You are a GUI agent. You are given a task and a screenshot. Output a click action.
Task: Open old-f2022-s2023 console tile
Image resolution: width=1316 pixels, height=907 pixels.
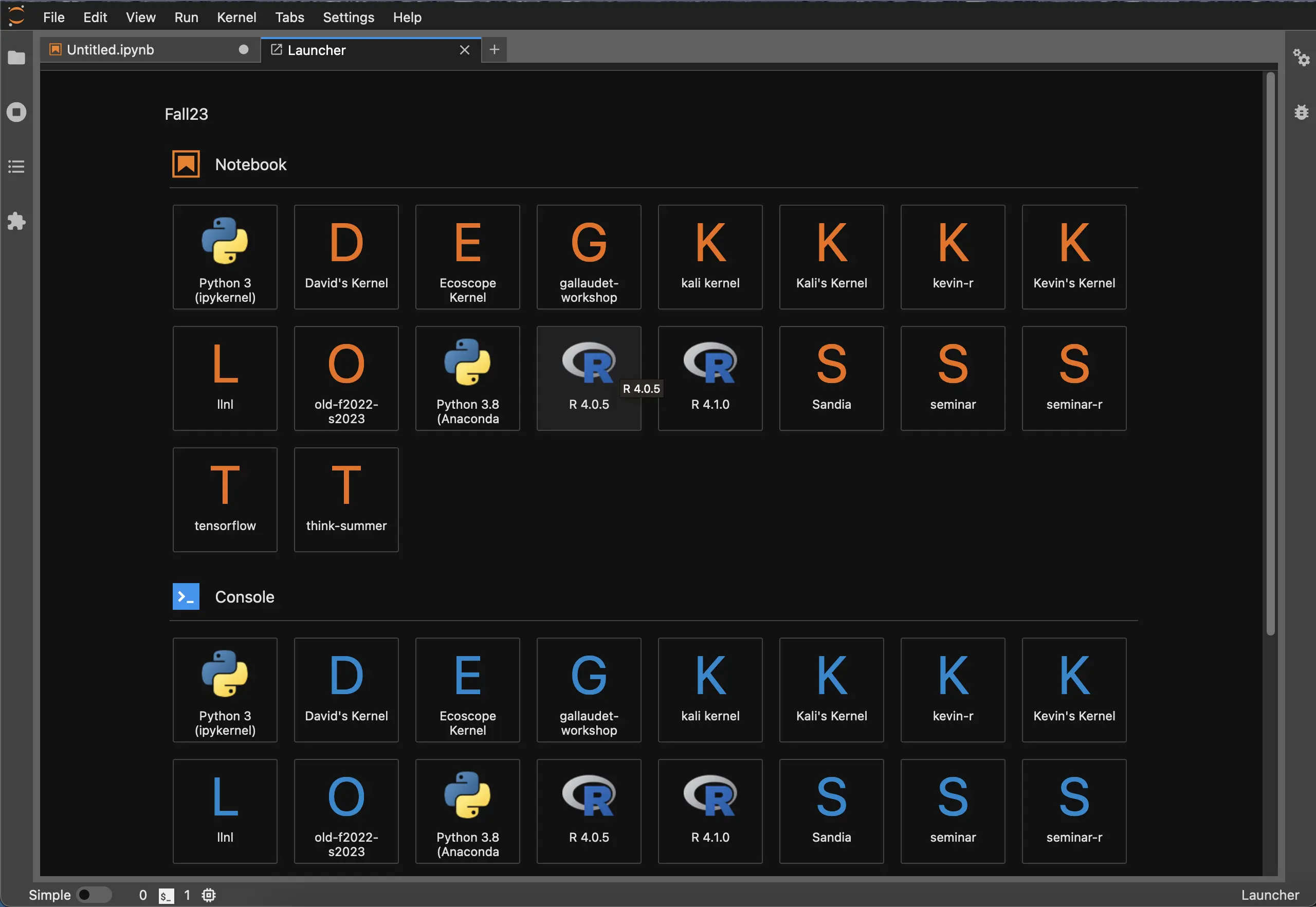(x=346, y=811)
